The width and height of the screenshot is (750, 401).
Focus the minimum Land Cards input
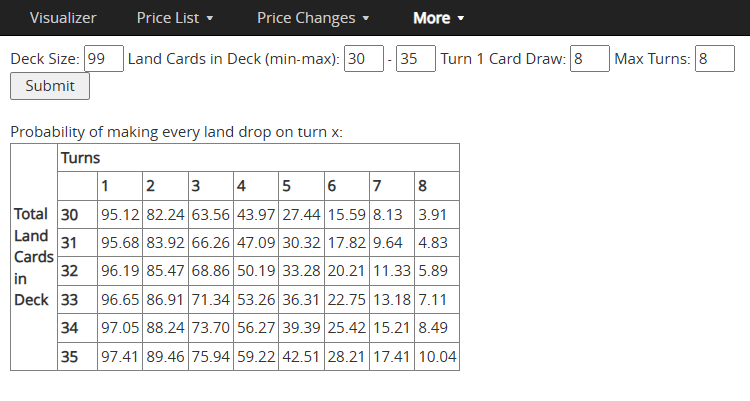tap(364, 59)
